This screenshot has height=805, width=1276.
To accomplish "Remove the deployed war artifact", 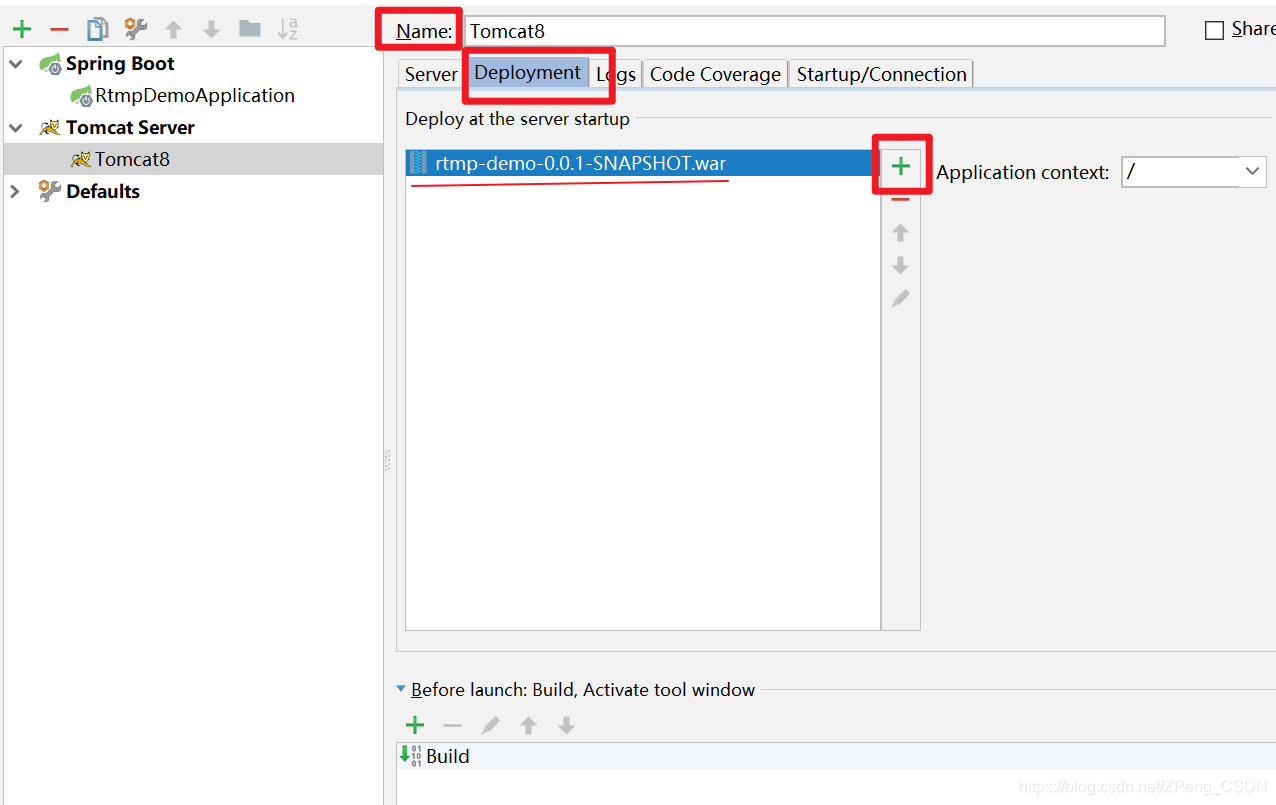I will [899, 199].
